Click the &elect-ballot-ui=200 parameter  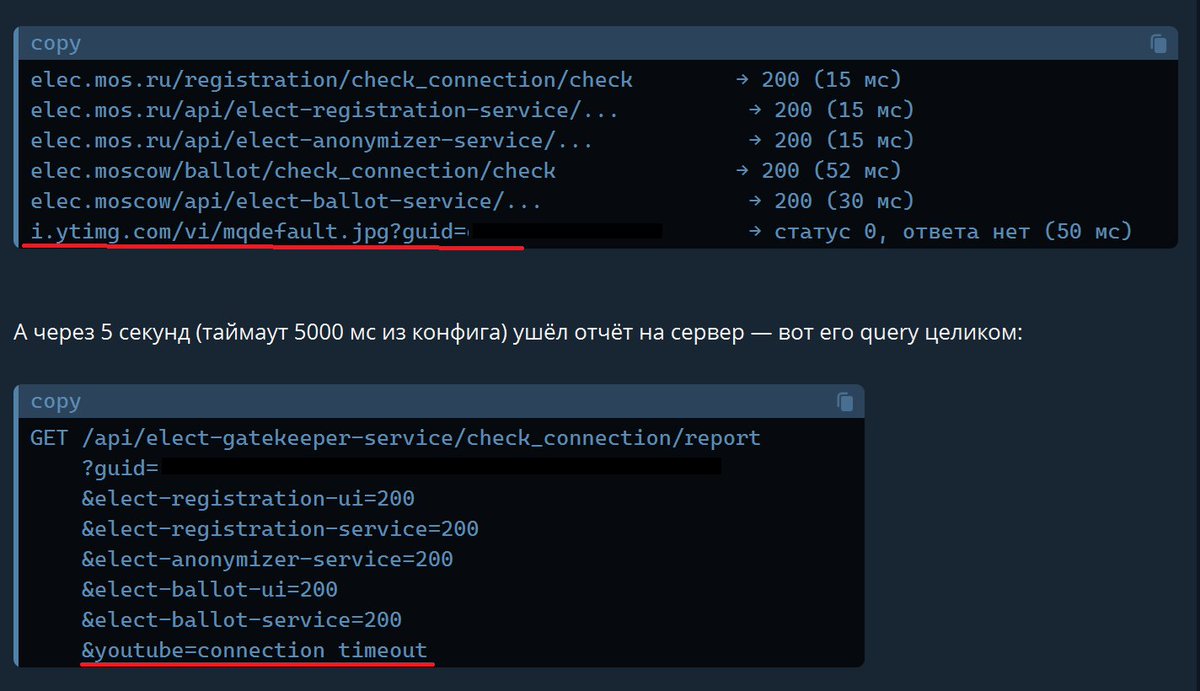click(210, 589)
